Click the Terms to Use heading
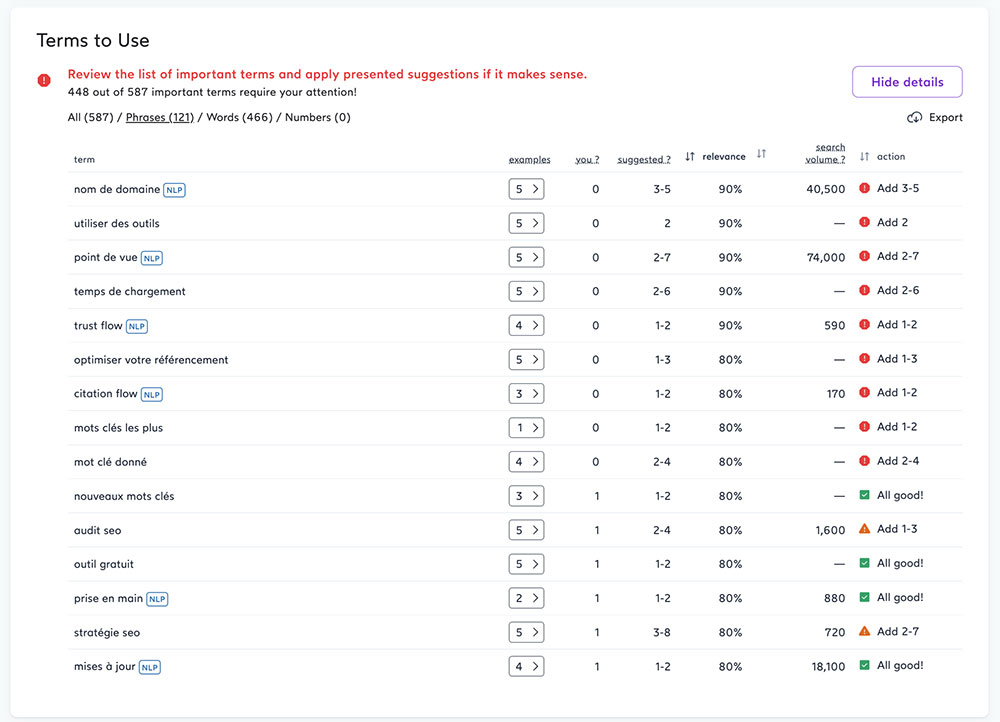 coord(93,40)
